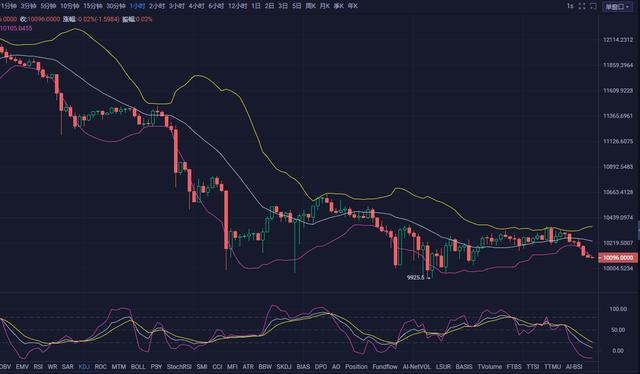Select the MTM indicator
Viewport: 640px width, 374px height.
(x=119, y=367)
